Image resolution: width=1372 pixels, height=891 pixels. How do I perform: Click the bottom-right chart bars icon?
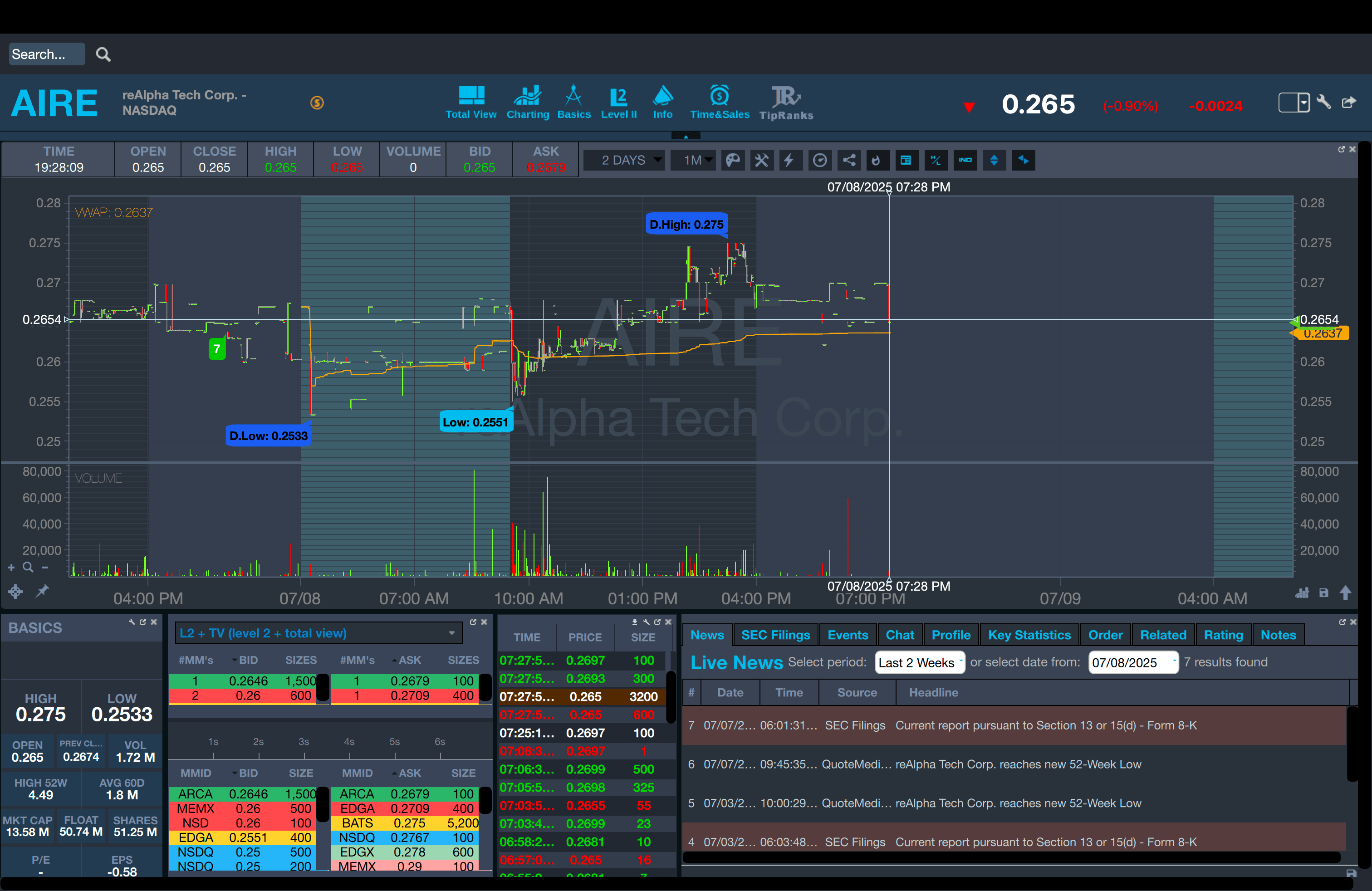click(1302, 592)
